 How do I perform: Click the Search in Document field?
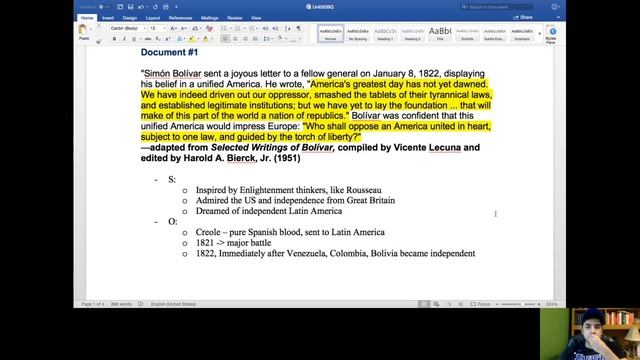pos(496,7)
